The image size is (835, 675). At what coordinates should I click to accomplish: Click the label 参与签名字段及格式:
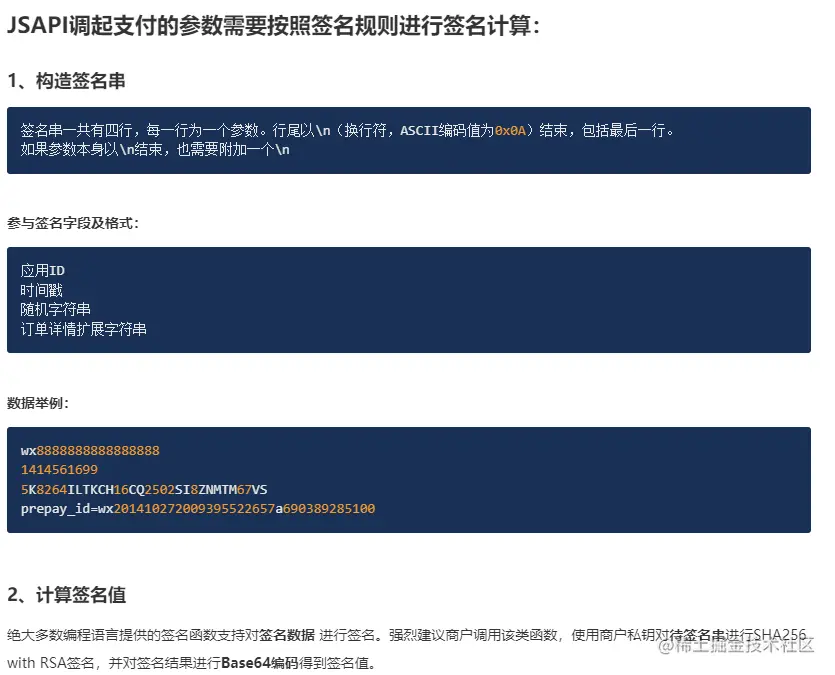(73, 223)
